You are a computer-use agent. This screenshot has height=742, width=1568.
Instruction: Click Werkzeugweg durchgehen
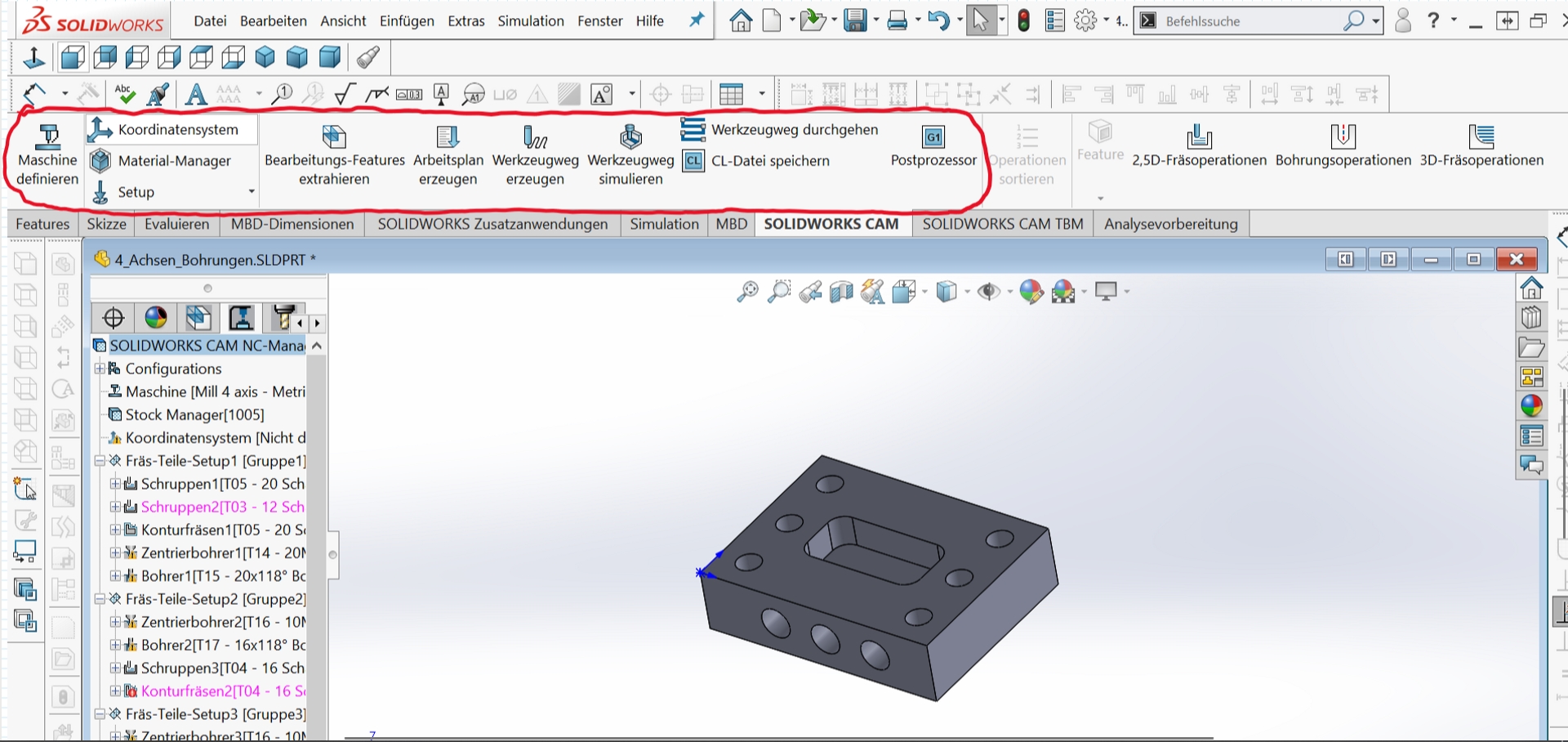tap(794, 130)
